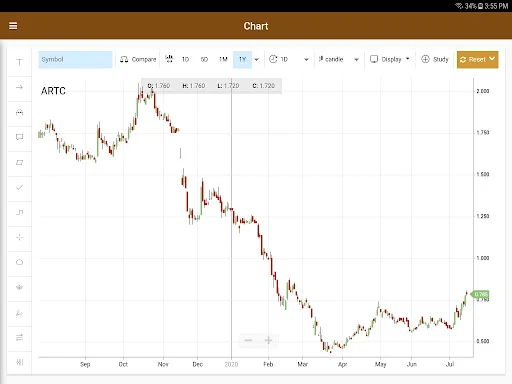Open the candle chart type dropdown

point(338,59)
